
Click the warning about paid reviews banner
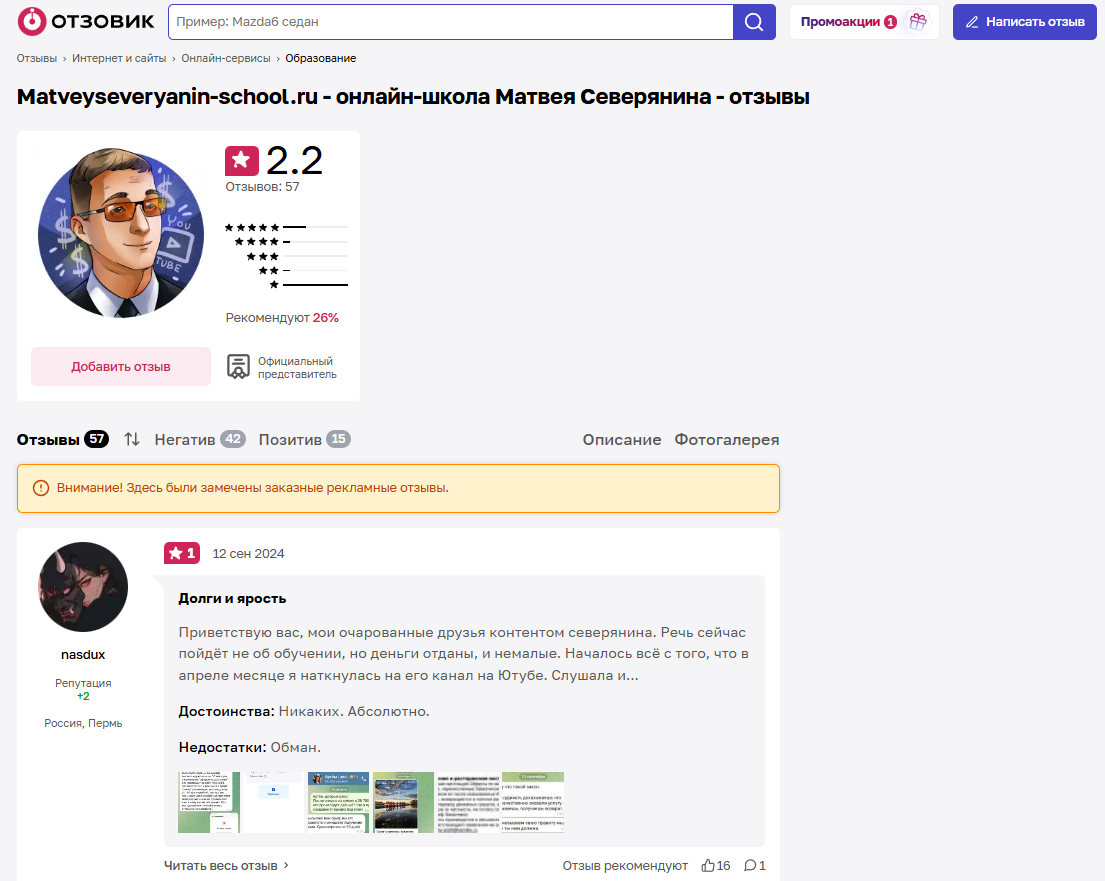(398, 488)
